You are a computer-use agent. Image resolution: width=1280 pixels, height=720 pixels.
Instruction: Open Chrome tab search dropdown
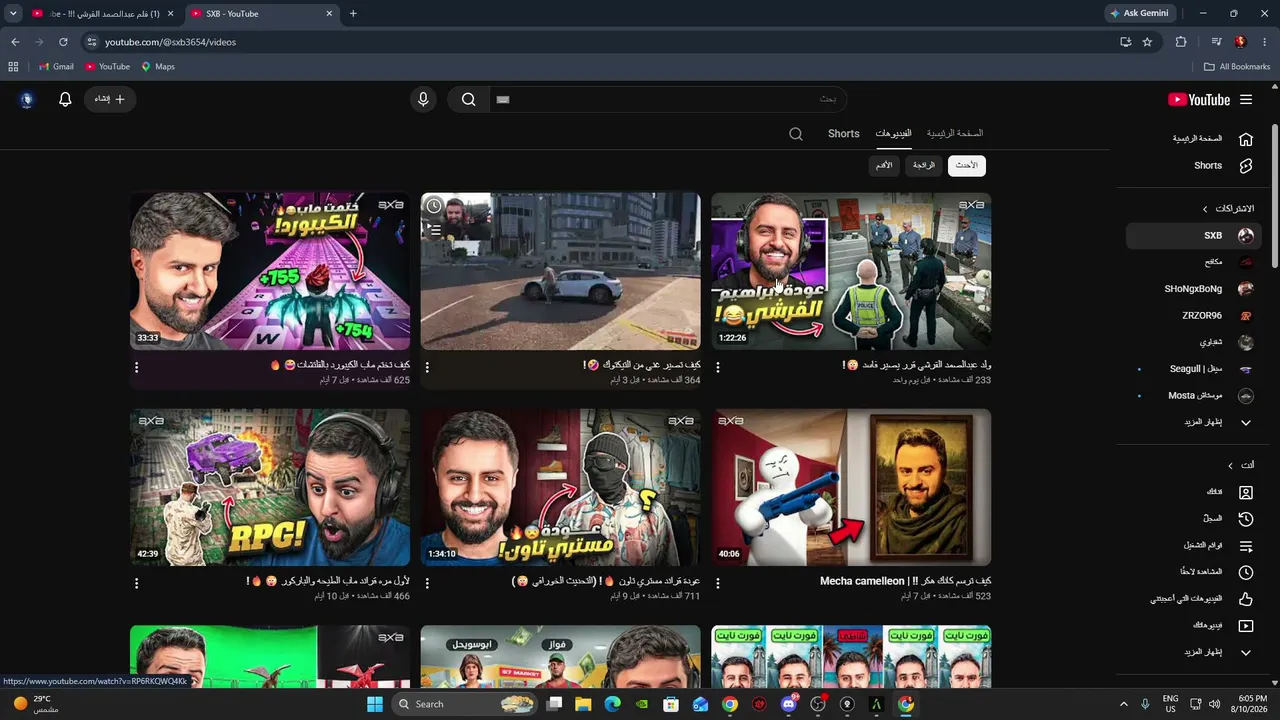(x=13, y=14)
